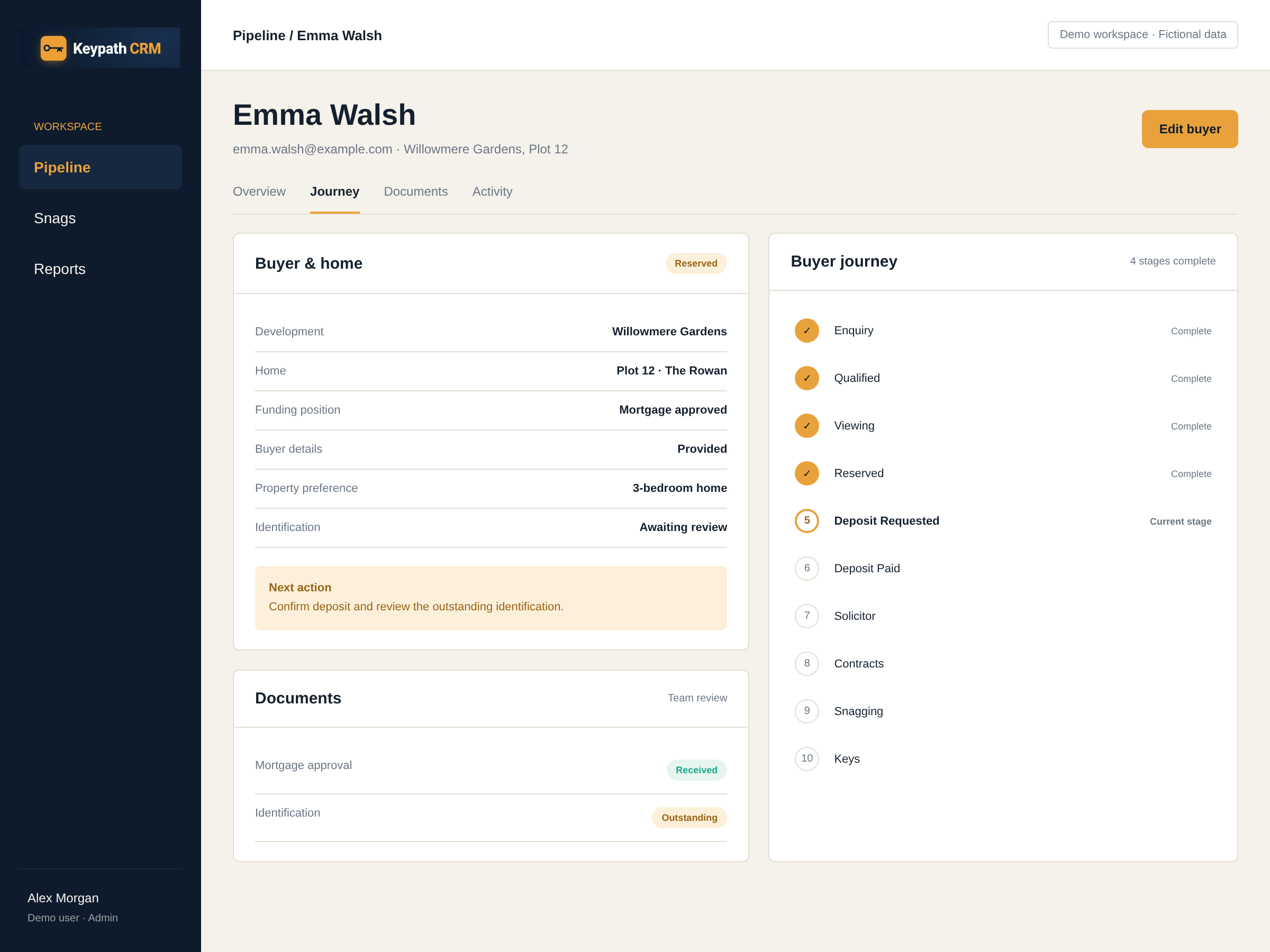The image size is (1270, 952).
Task: Open Pipeline in the sidebar
Action: 101,167
